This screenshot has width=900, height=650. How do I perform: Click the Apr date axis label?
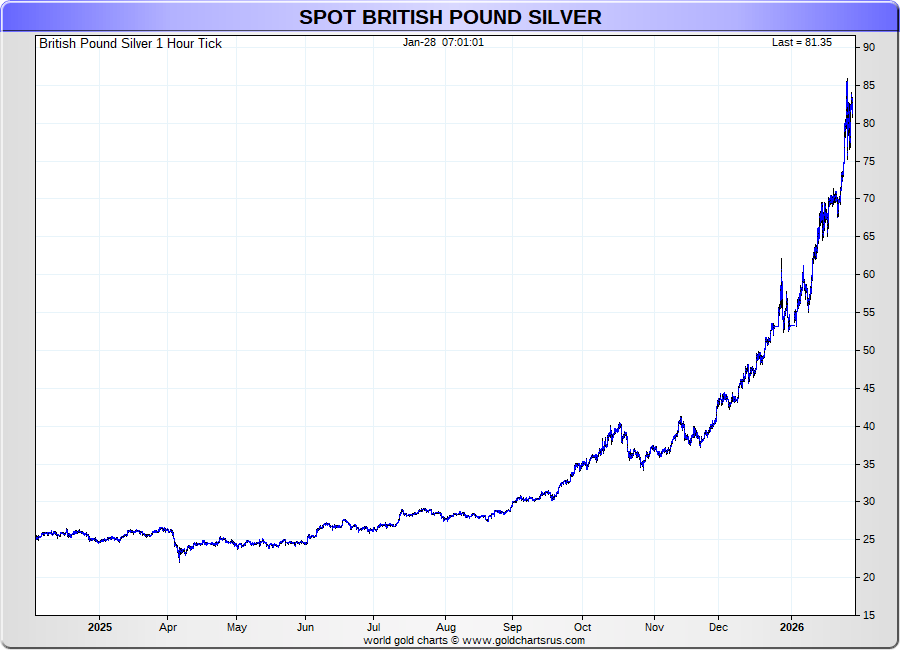point(168,628)
